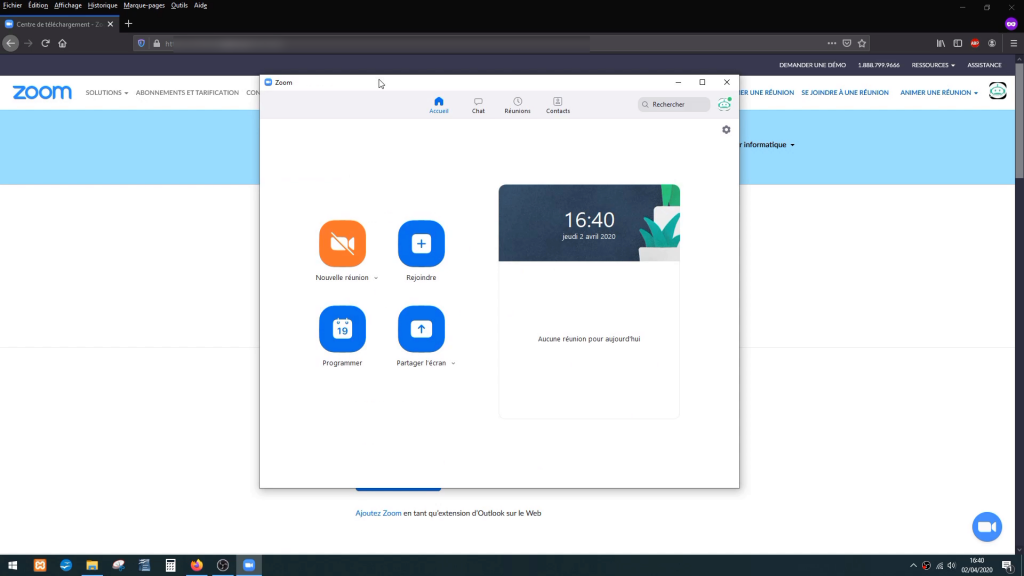The image size is (1024, 576).
Task: Open the ASSISTANCE link on the website
Action: pyautogui.click(x=984, y=65)
